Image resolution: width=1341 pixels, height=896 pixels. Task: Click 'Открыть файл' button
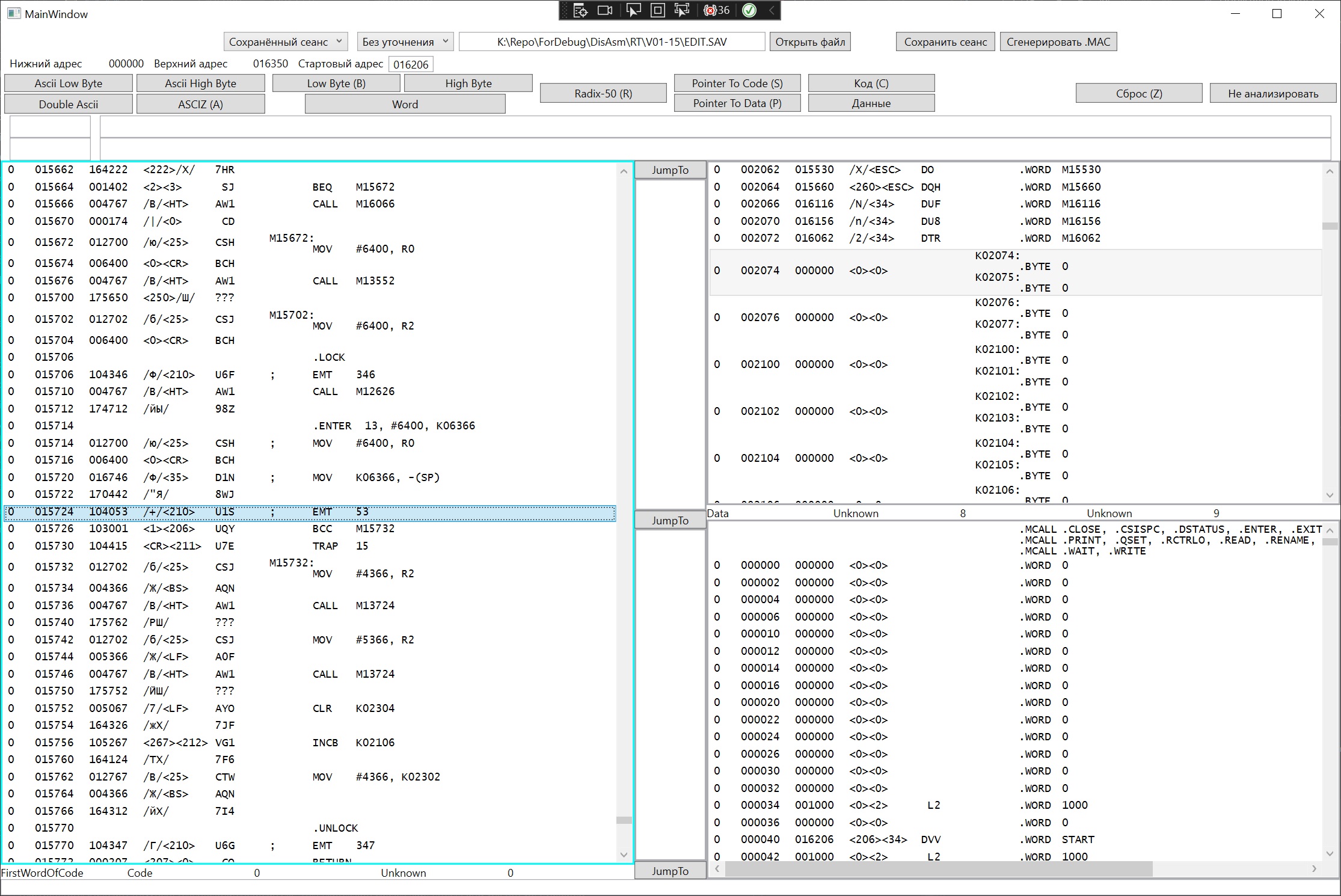pyautogui.click(x=810, y=41)
